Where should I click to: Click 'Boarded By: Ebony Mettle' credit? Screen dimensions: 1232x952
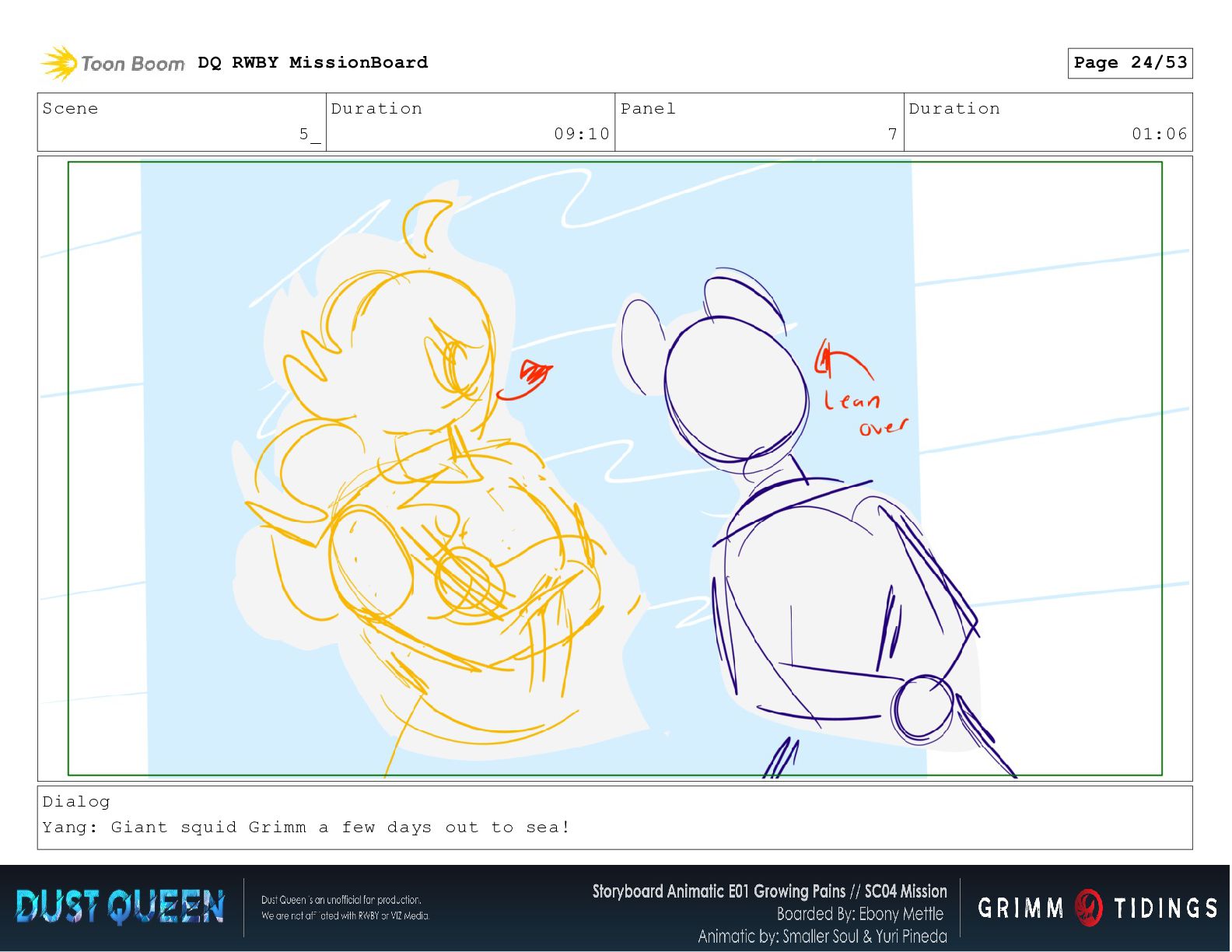pos(860,914)
